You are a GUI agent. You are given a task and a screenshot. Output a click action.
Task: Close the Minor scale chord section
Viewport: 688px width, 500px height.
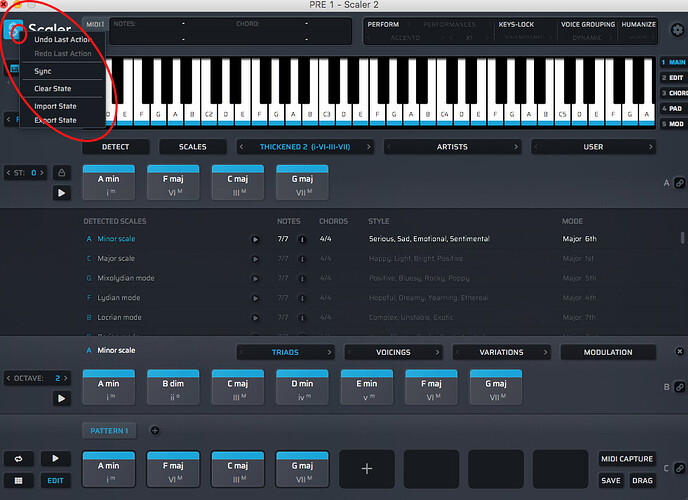tap(680, 351)
